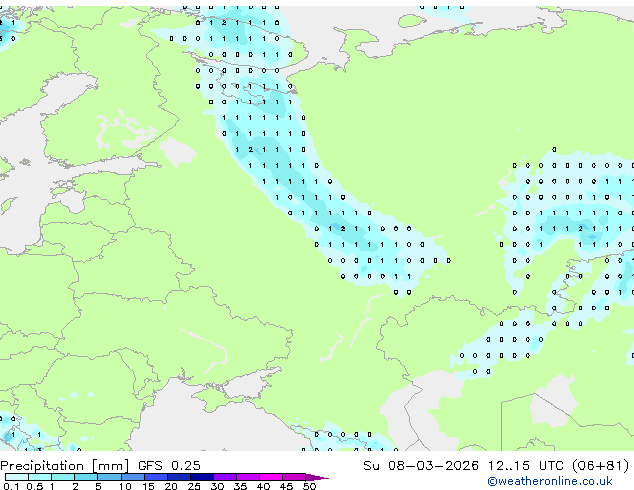Click the '(06+81)' forecast run label
The height and width of the screenshot is (490, 634).
[601, 466]
